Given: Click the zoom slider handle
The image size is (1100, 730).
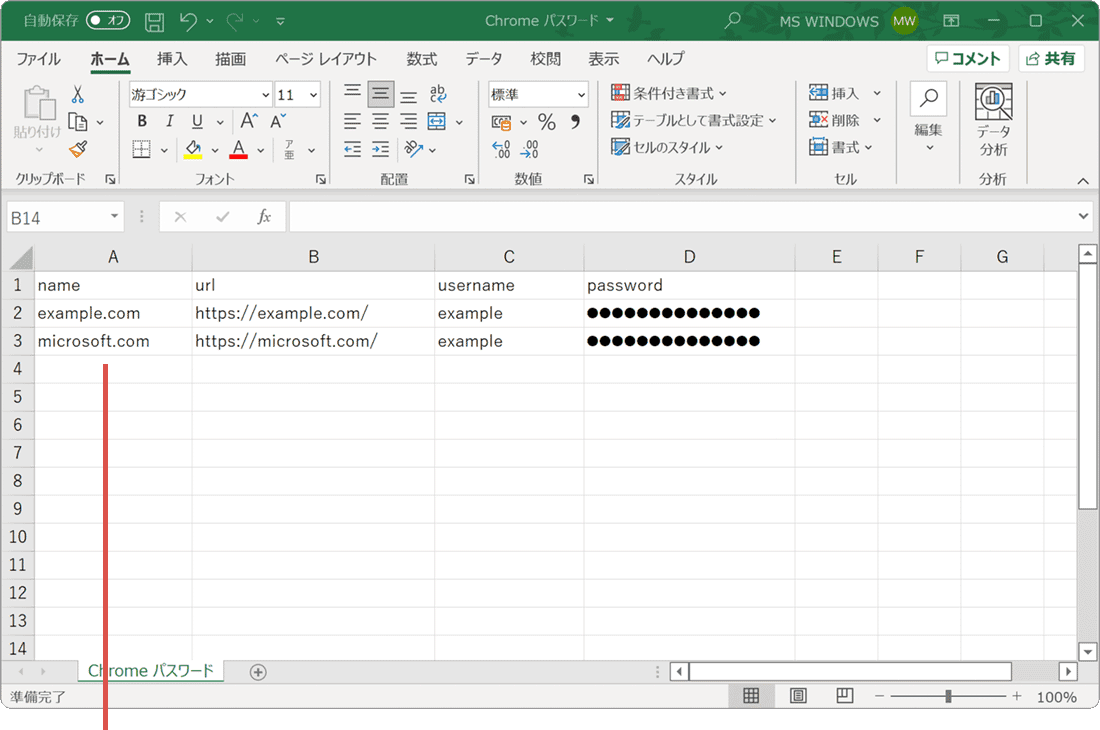Looking at the screenshot, I should (x=948, y=696).
